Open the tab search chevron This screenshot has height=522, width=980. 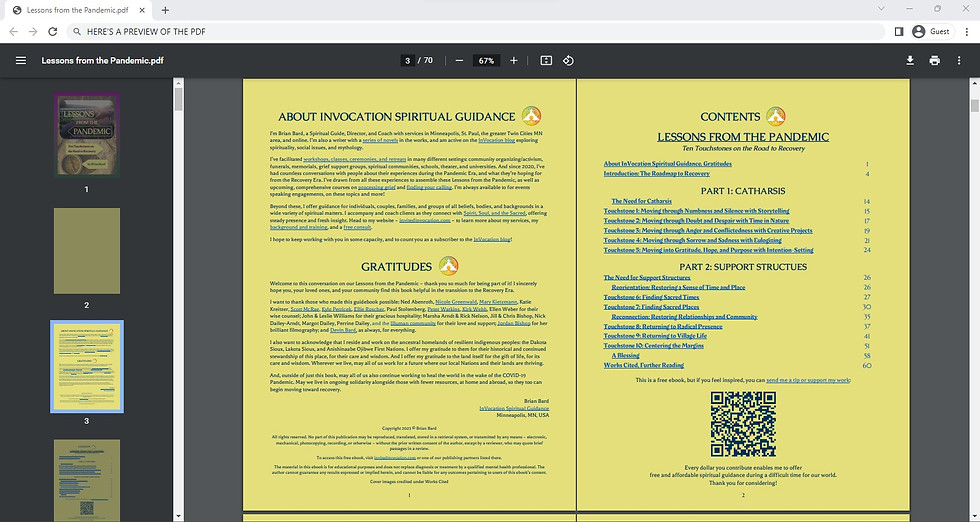click(881, 9)
